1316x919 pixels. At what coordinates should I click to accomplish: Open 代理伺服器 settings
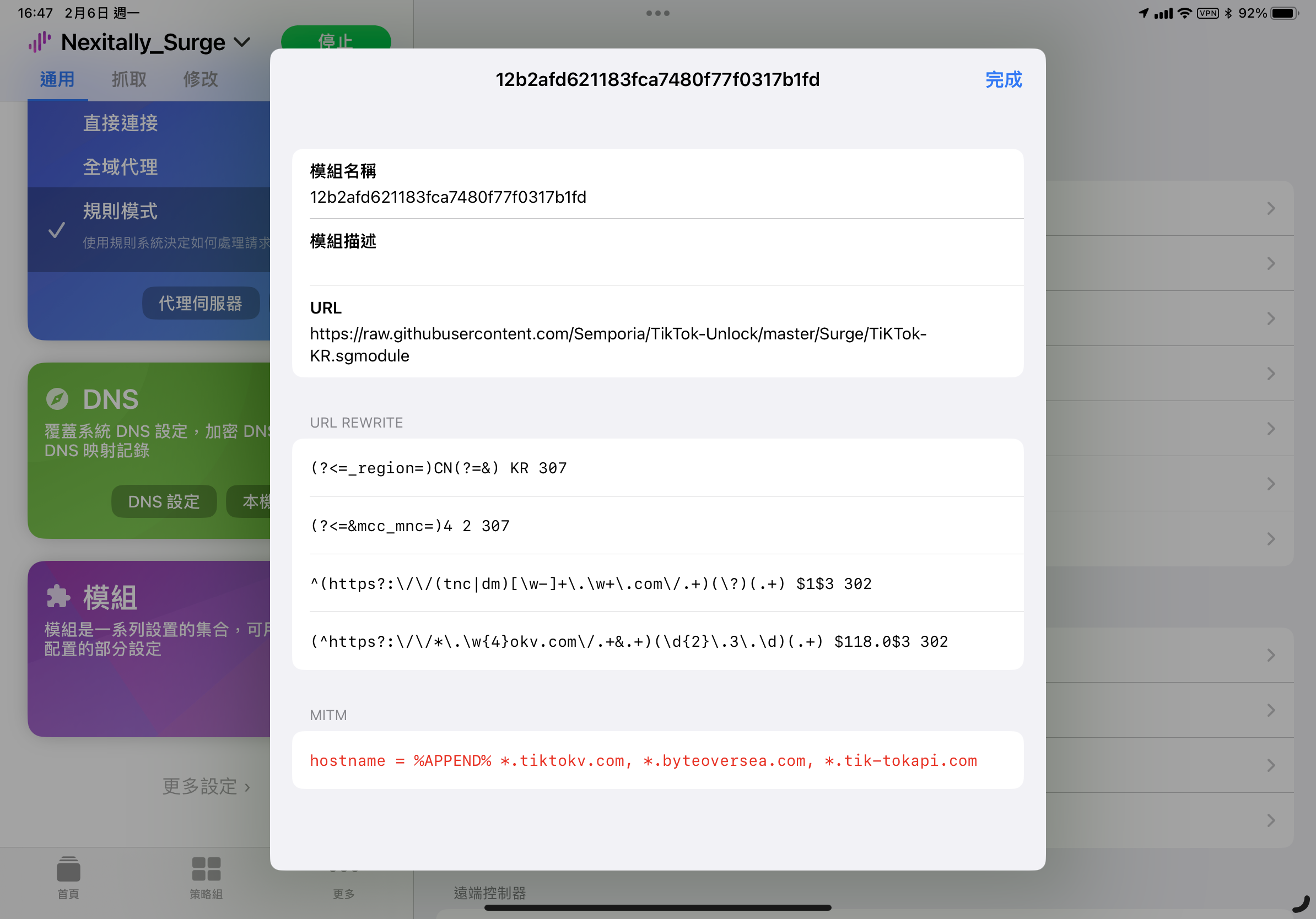201,303
